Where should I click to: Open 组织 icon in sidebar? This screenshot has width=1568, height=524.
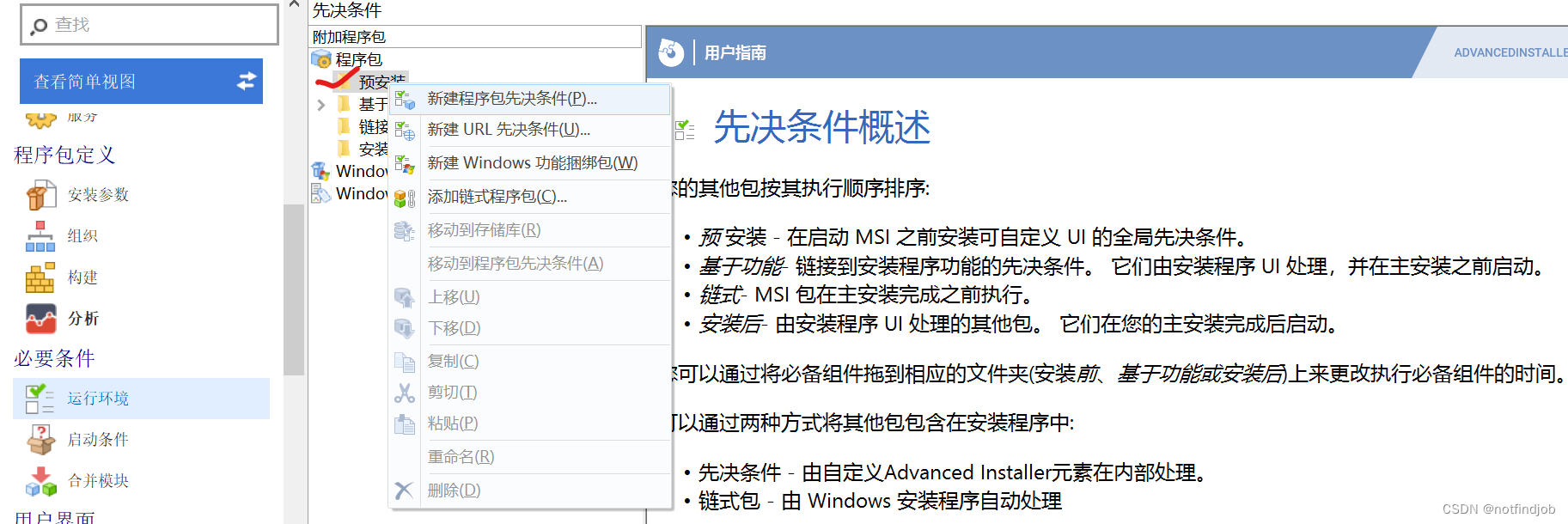[40, 236]
